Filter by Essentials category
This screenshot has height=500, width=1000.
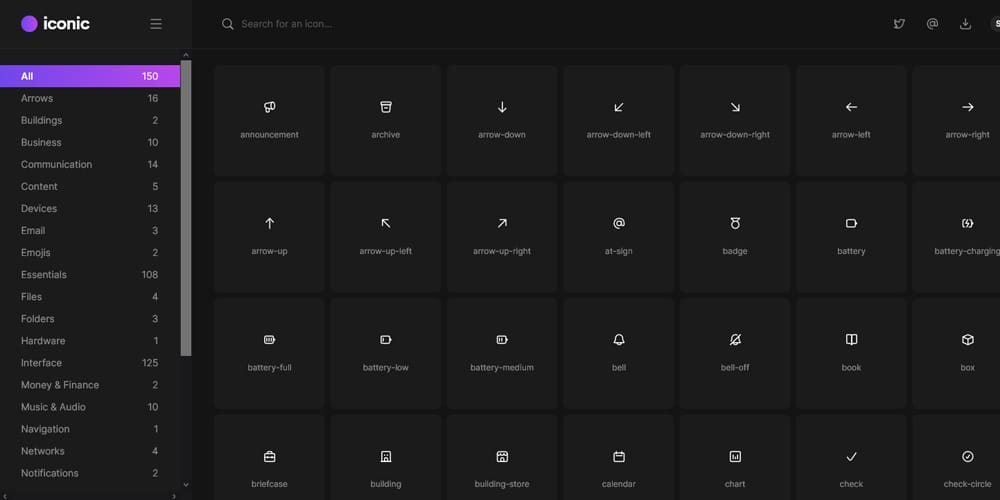(90, 275)
